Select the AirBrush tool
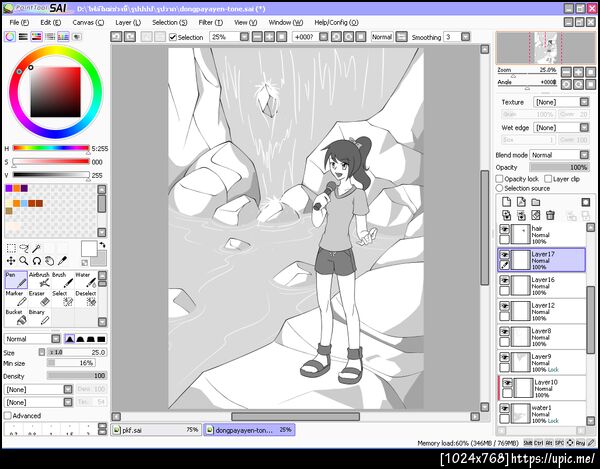 39,280
